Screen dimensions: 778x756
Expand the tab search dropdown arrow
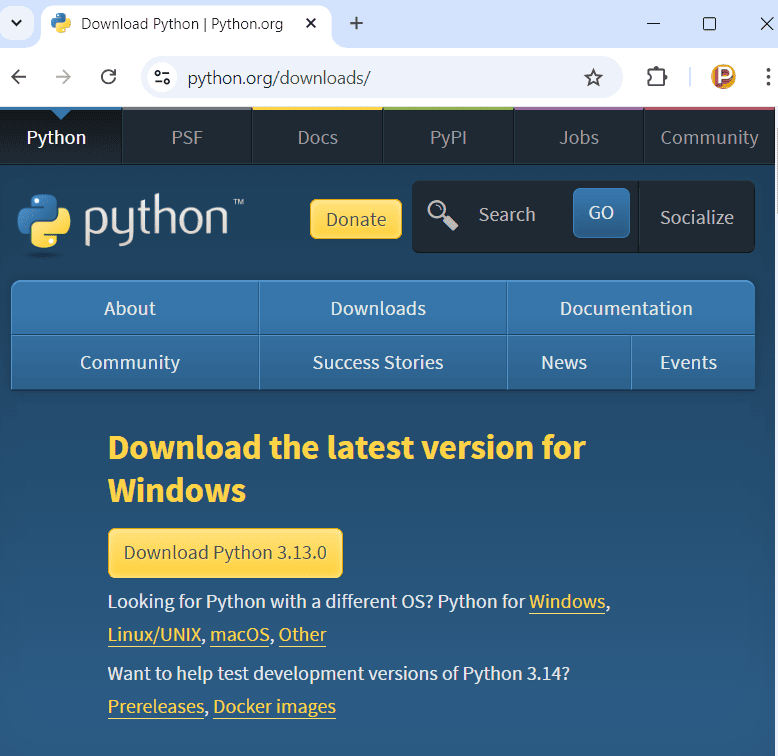pos(16,23)
